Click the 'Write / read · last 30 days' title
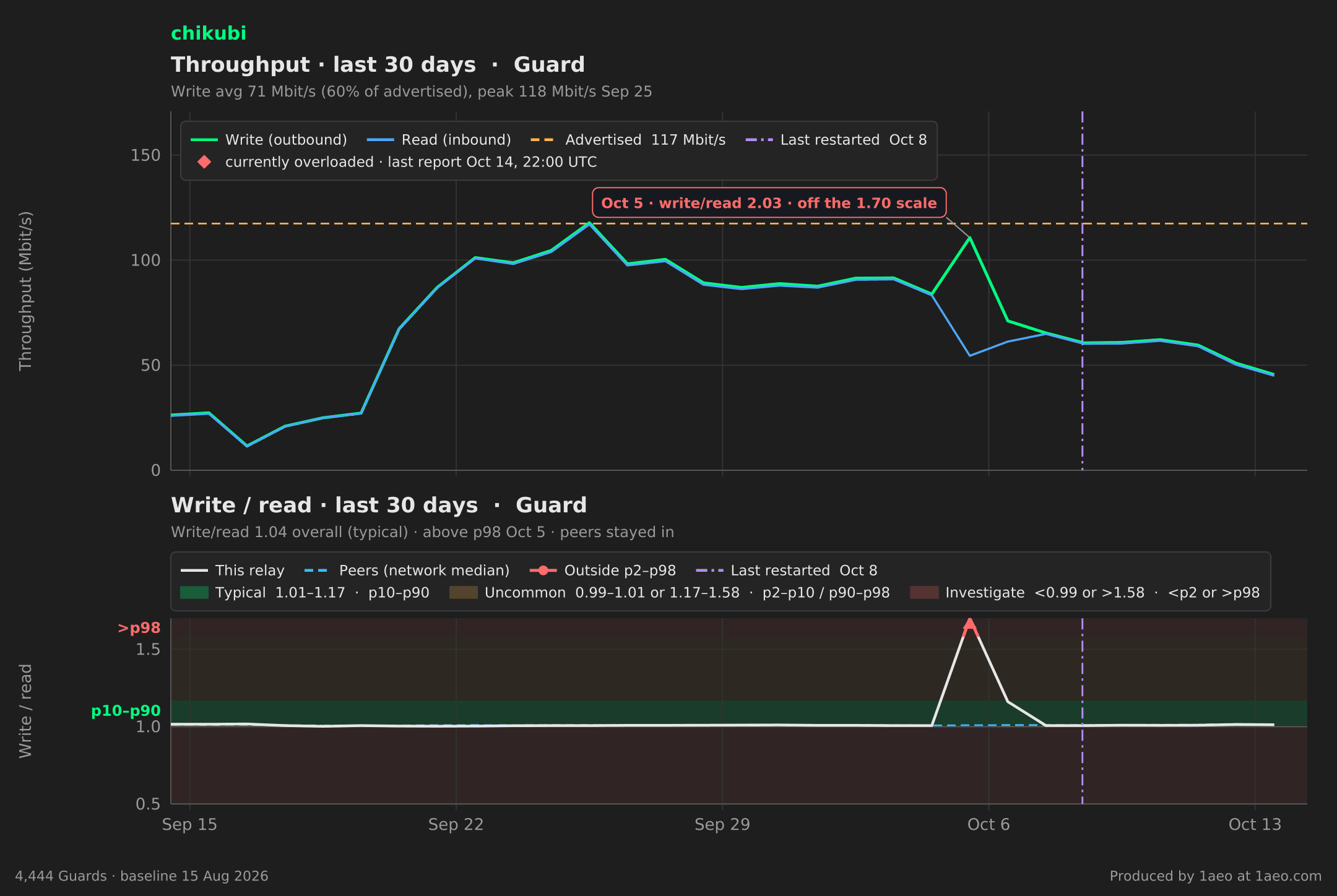The height and width of the screenshot is (896, 1337). point(379,506)
